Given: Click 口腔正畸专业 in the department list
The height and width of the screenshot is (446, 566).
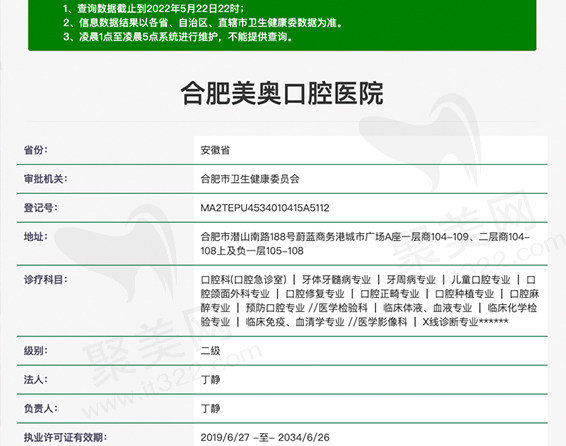Looking at the screenshot, I should 389,293.
